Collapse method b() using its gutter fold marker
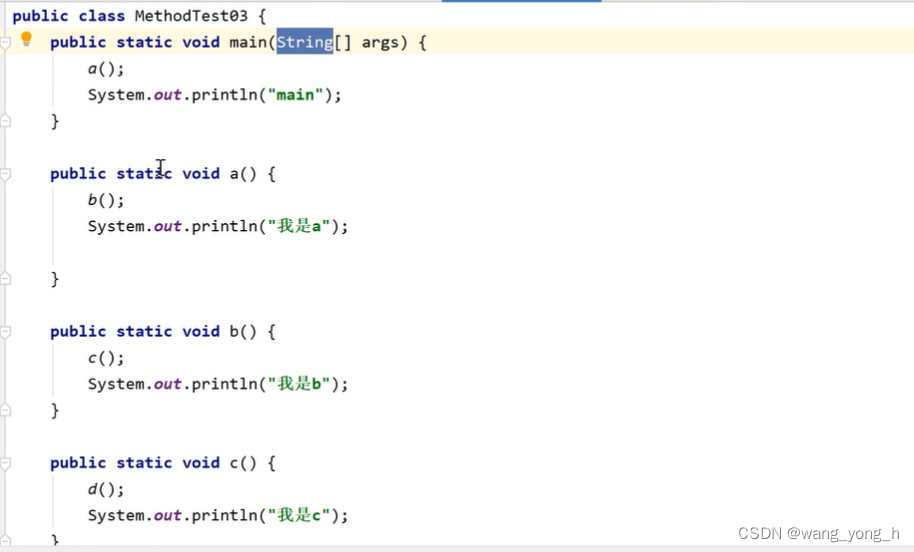Viewport: 914px width, 552px height. 5,332
